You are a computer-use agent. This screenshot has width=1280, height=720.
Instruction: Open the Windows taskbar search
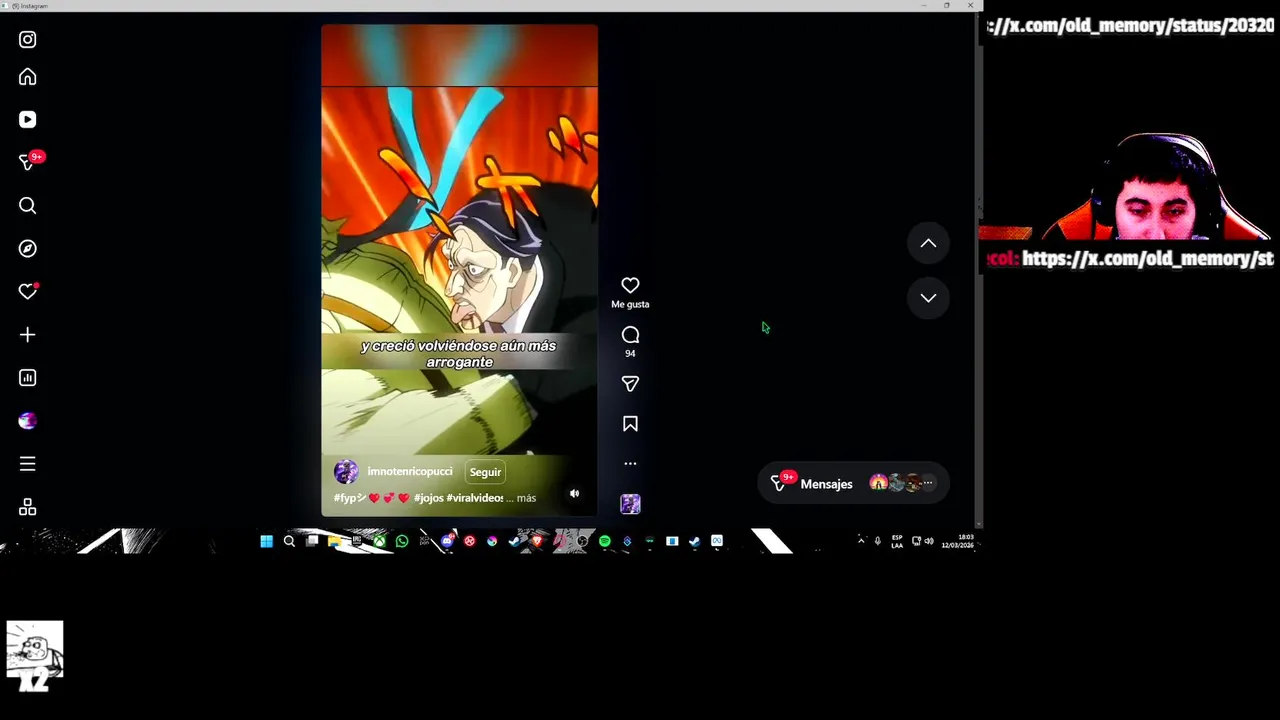289,541
